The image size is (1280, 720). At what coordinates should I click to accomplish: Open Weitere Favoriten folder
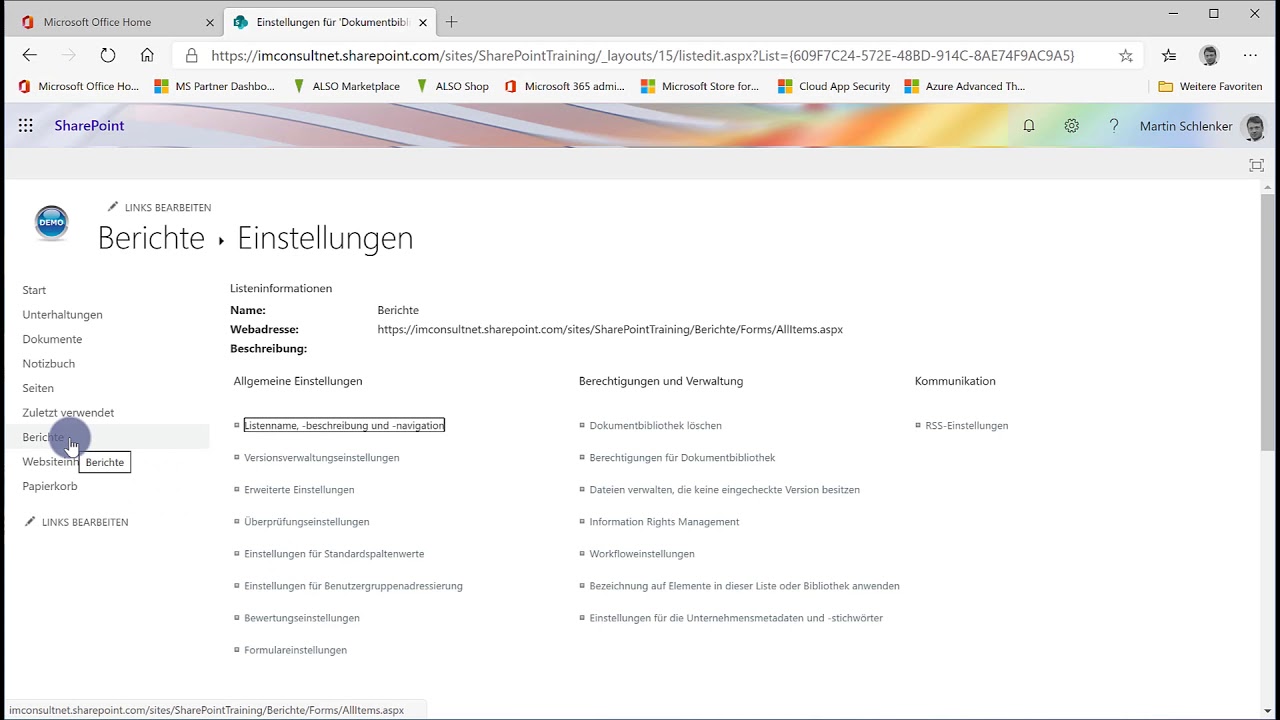[x=1210, y=86]
